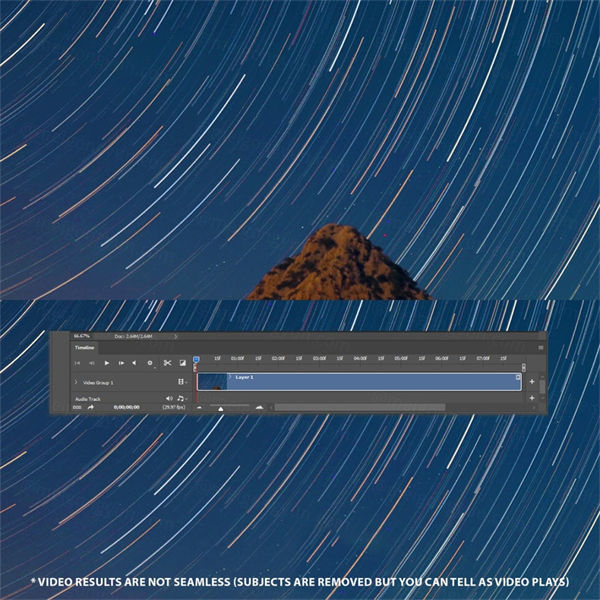600x600 pixels.
Task: Add audio to the Audio Track
Action: tap(531, 398)
